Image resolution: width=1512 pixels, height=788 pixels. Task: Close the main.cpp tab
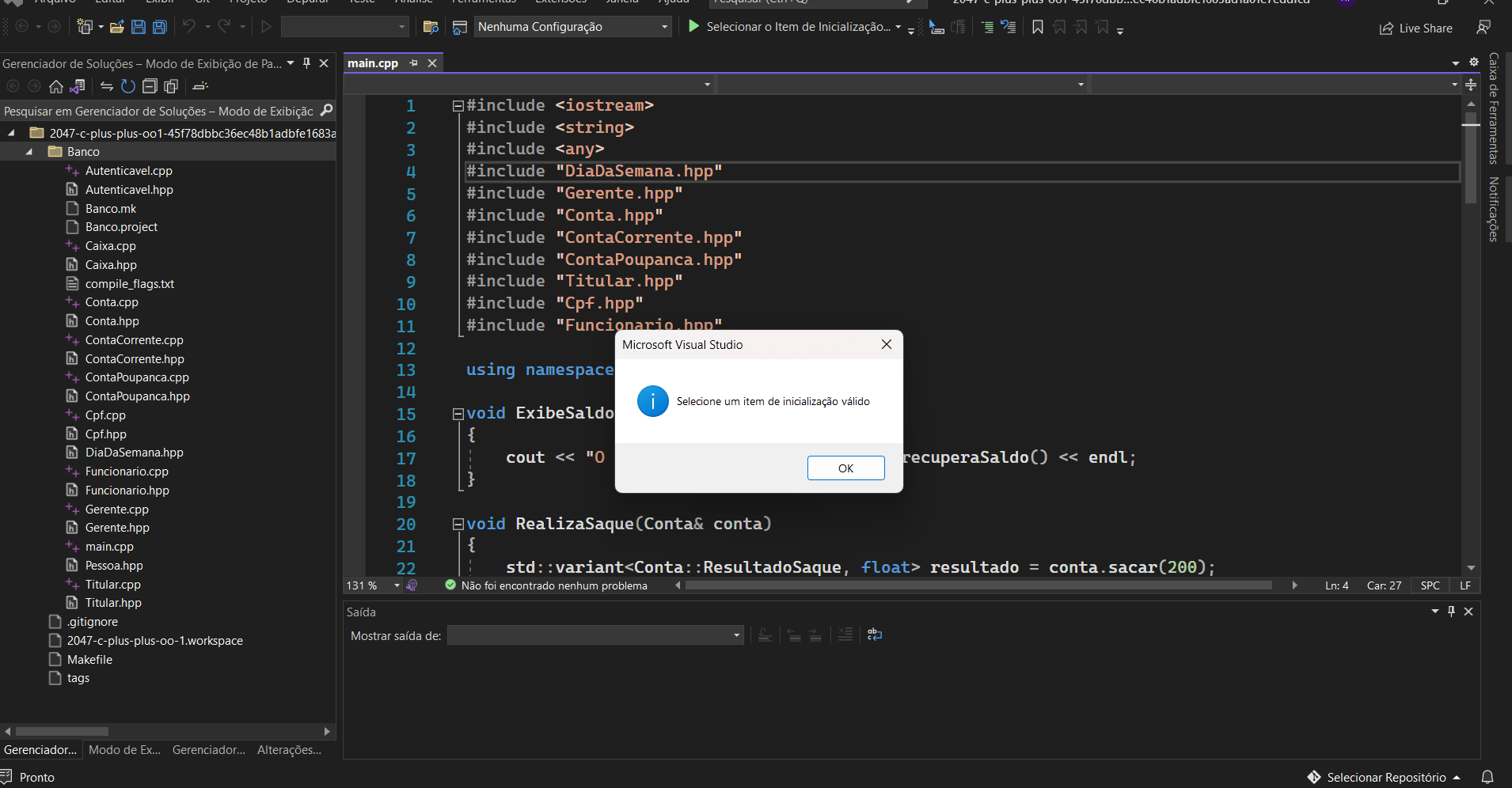coord(432,63)
